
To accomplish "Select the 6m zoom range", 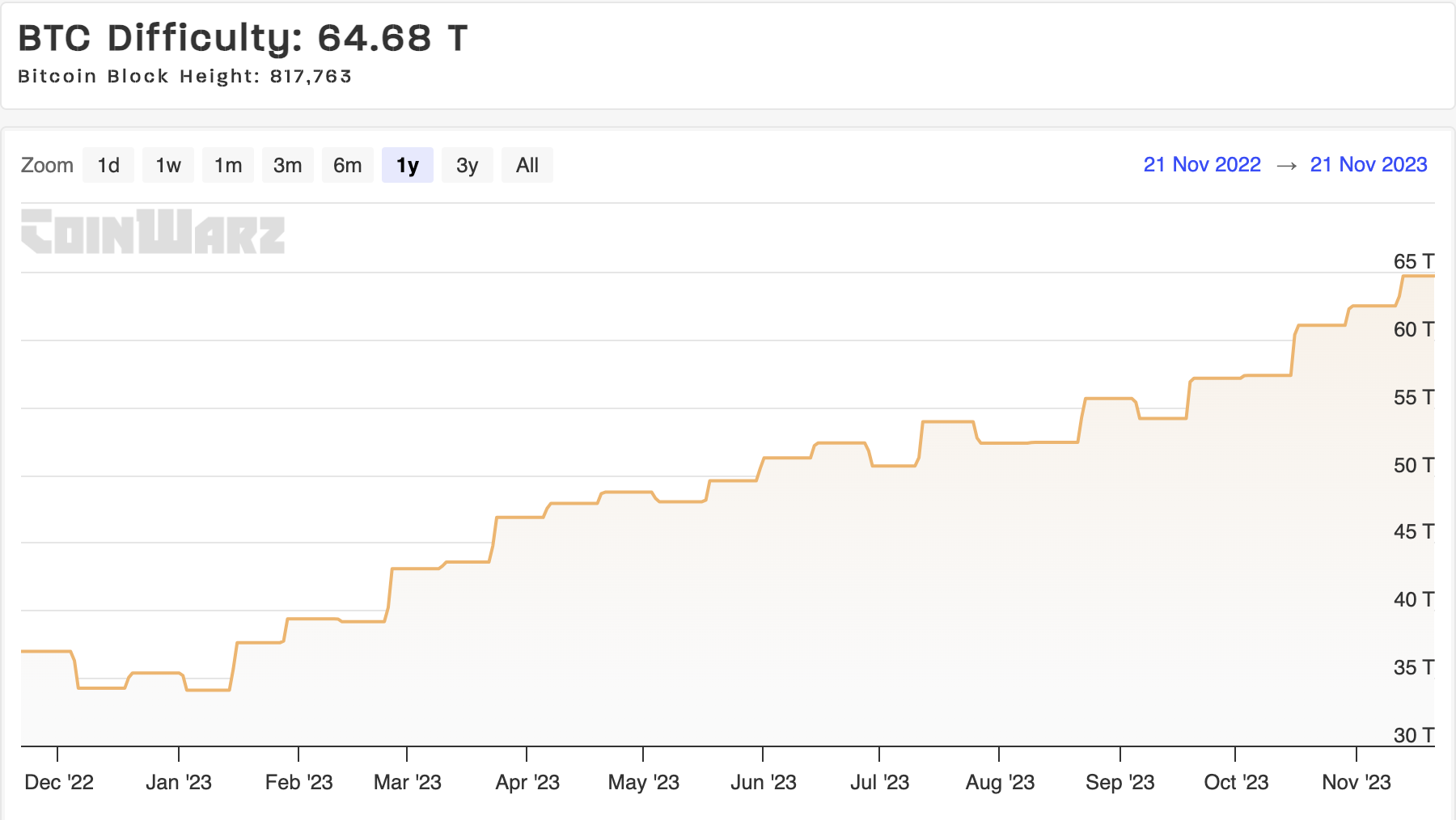I will tap(348, 165).
